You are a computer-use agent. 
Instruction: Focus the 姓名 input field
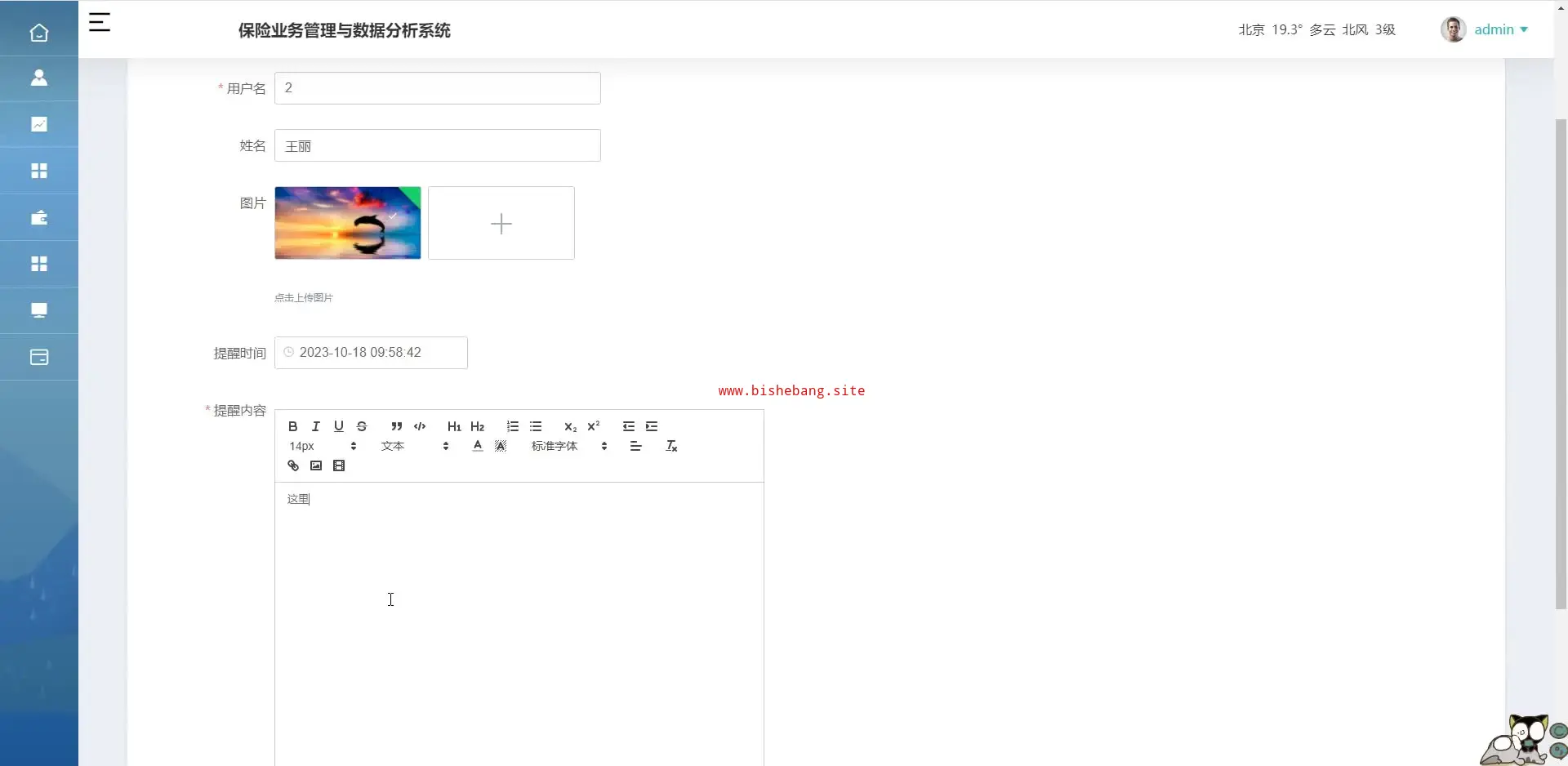tap(438, 145)
